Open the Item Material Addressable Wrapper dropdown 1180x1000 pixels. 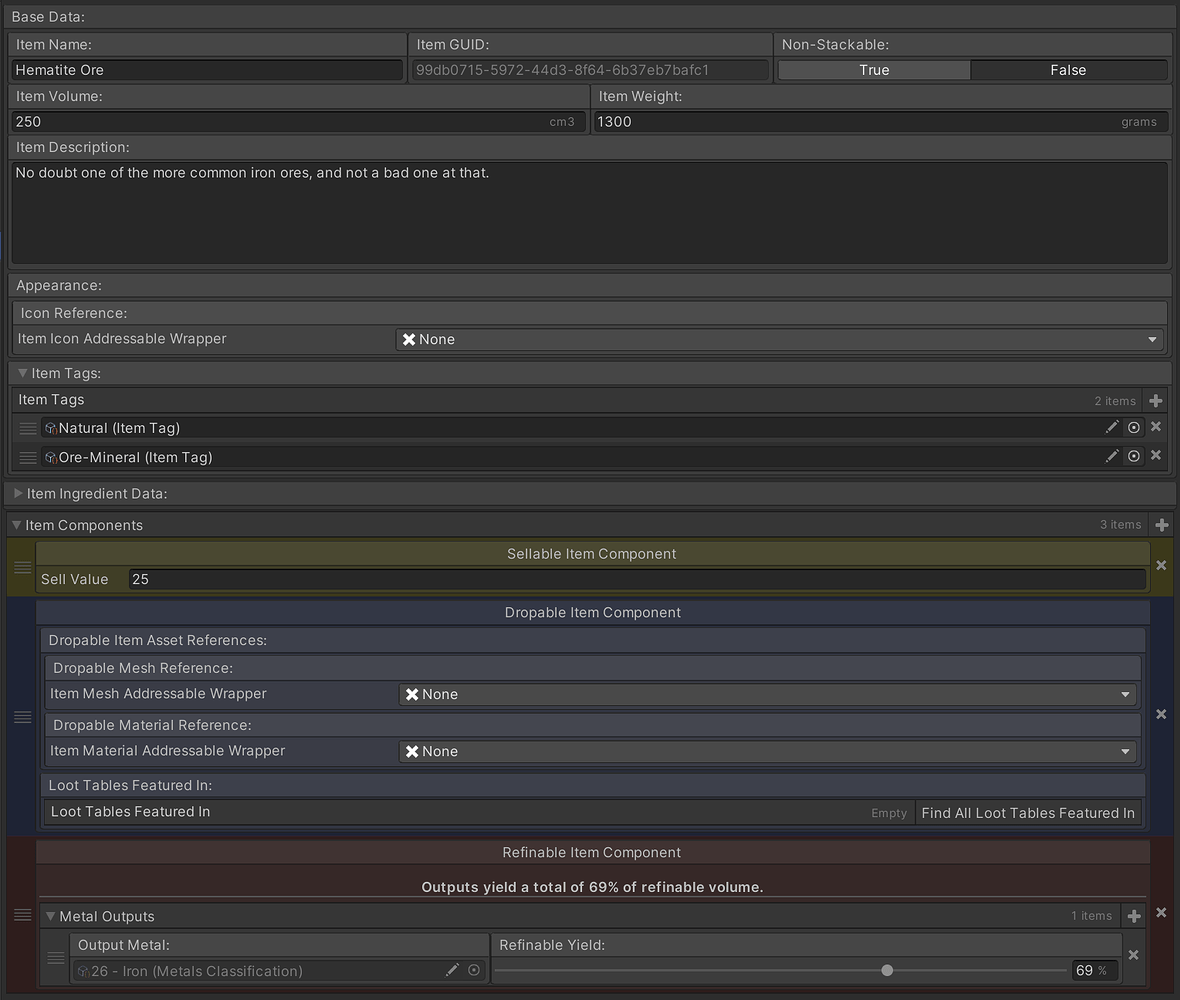1124,751
